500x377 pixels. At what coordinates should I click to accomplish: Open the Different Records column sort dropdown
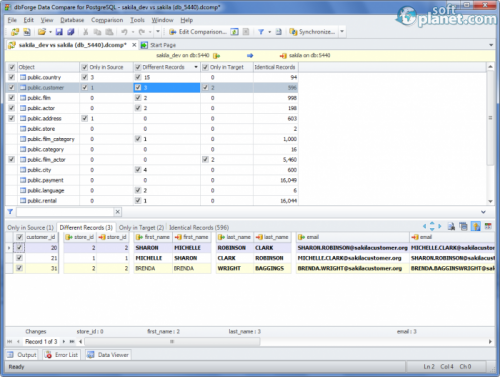[196, 67]
